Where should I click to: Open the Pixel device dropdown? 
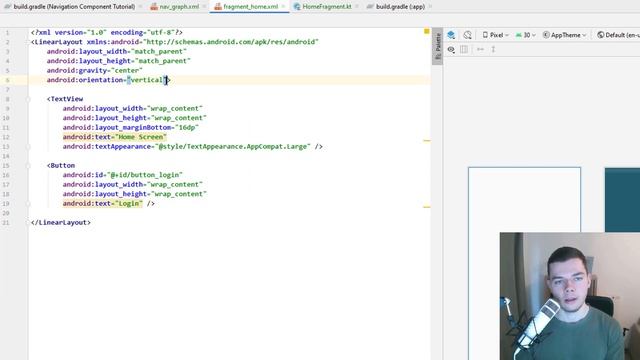point(496,35)
